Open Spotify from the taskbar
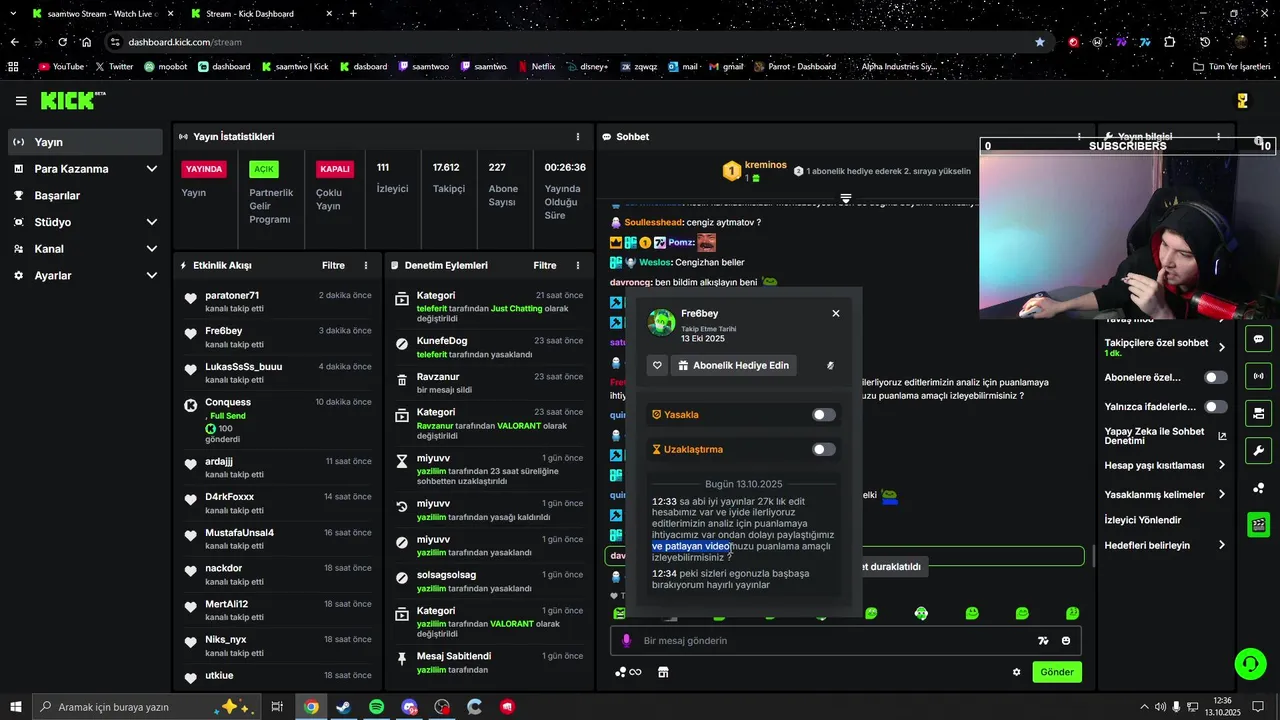This screenshot has width=1280, height=720. (376, 707)
